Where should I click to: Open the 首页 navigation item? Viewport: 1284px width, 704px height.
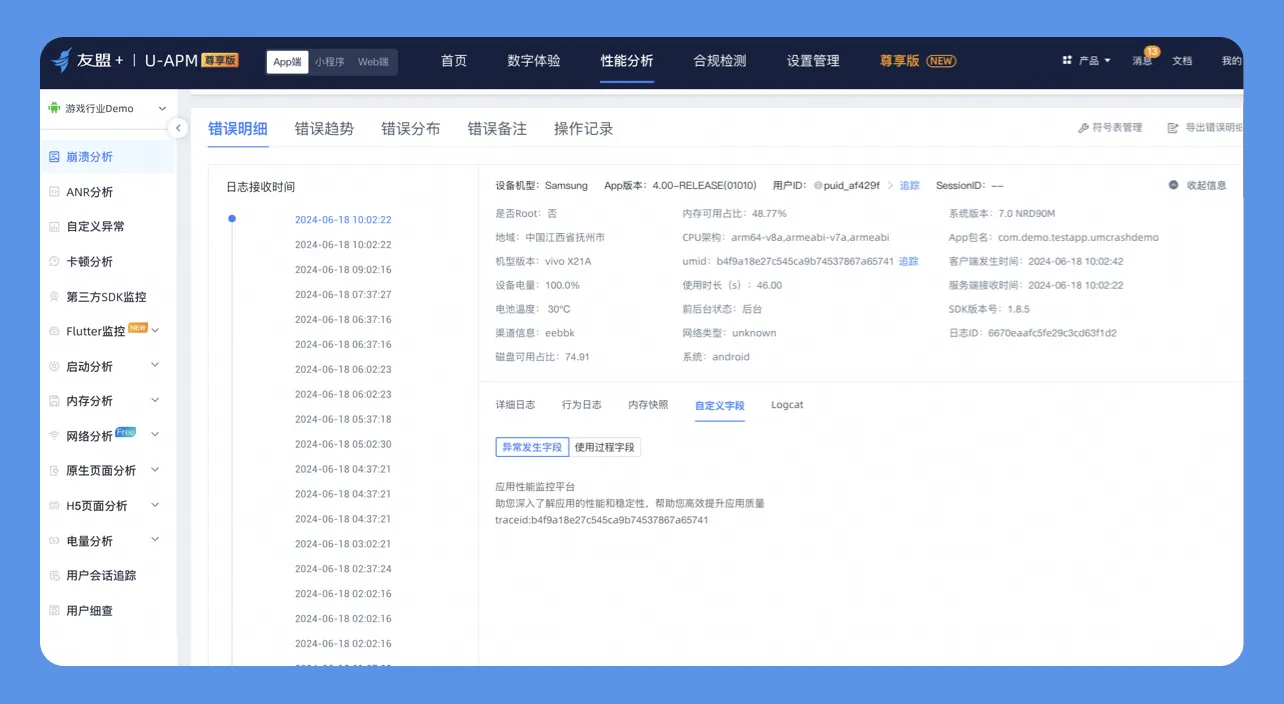coord(454,61)
